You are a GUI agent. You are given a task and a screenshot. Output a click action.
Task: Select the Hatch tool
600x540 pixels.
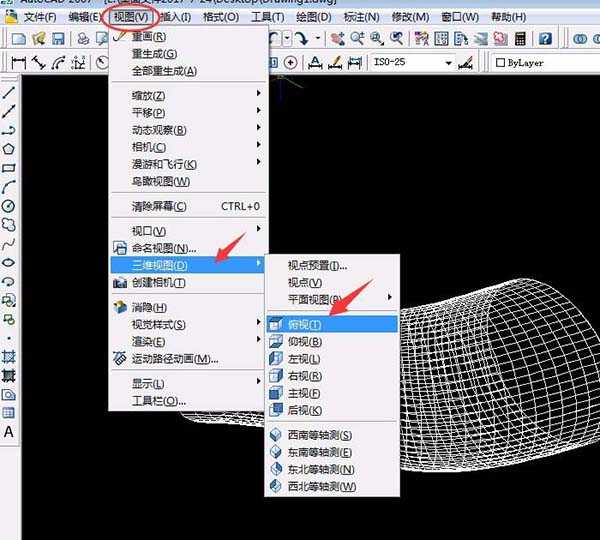point(8,357)
